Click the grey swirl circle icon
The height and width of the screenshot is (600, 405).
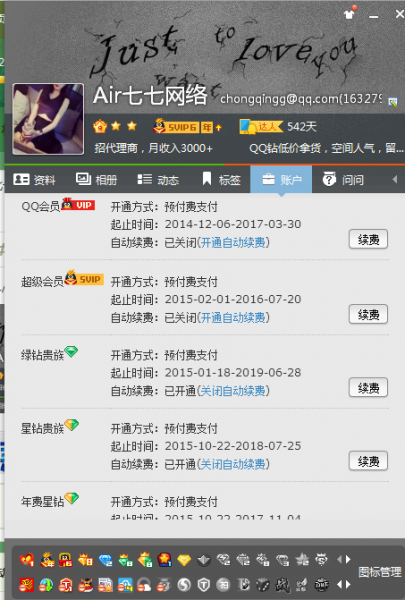point(184,585)
